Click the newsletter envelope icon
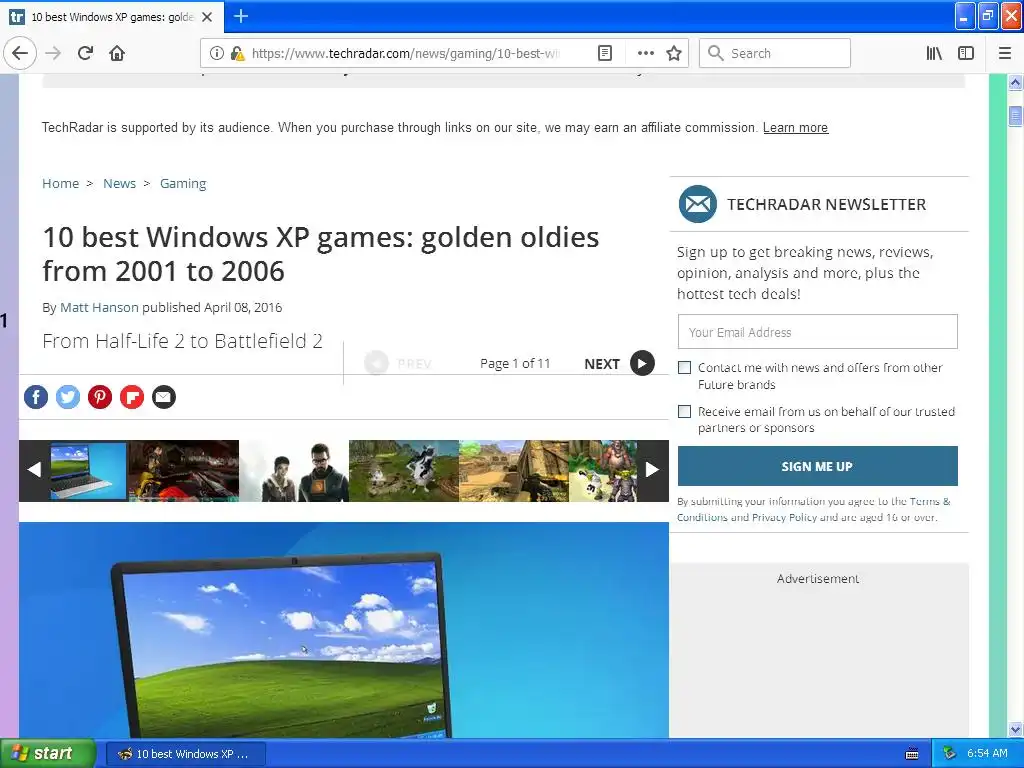The image size is (1024, 768). click(x=697, y=204)
